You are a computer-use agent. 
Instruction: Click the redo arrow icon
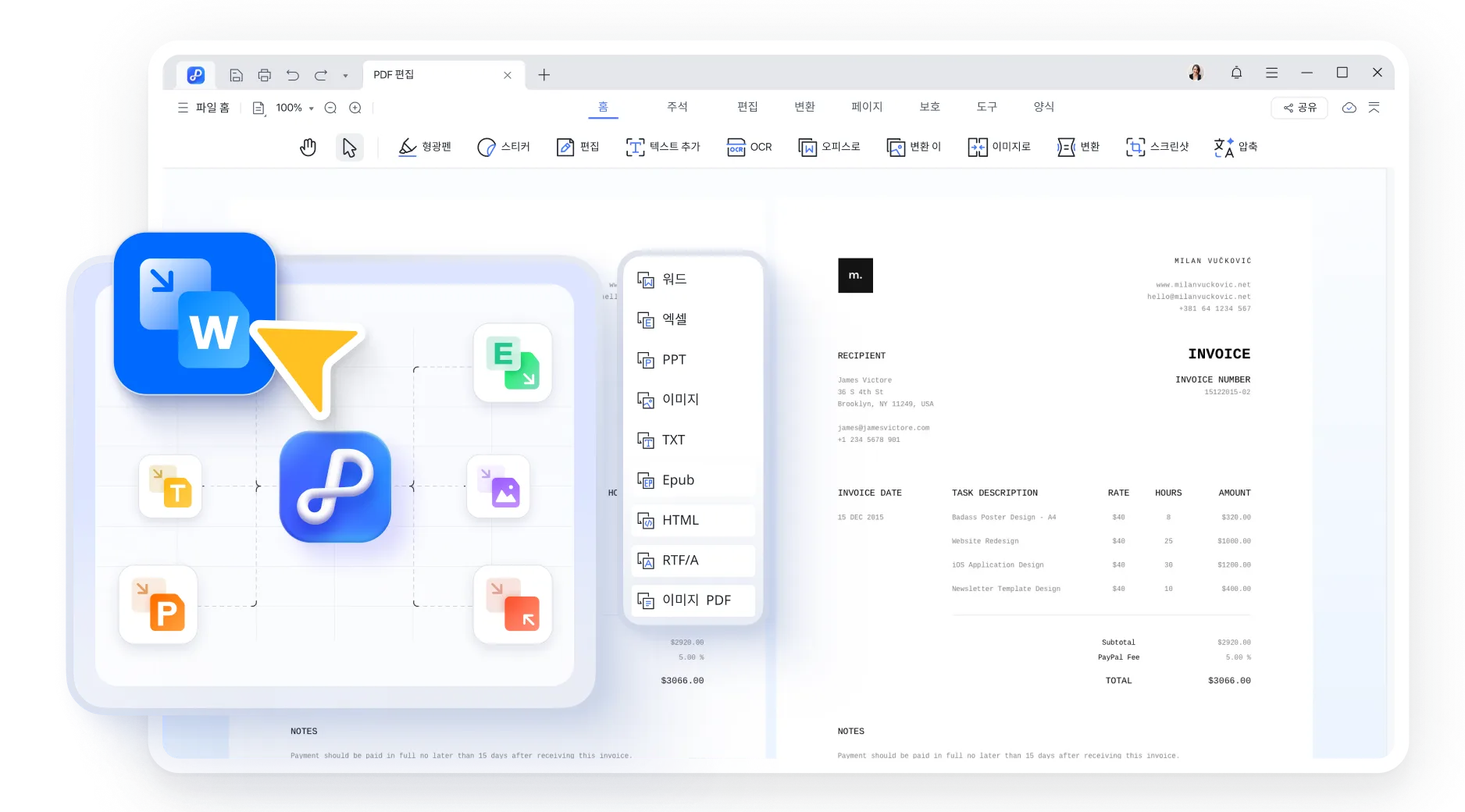click(x=320, y=75)
